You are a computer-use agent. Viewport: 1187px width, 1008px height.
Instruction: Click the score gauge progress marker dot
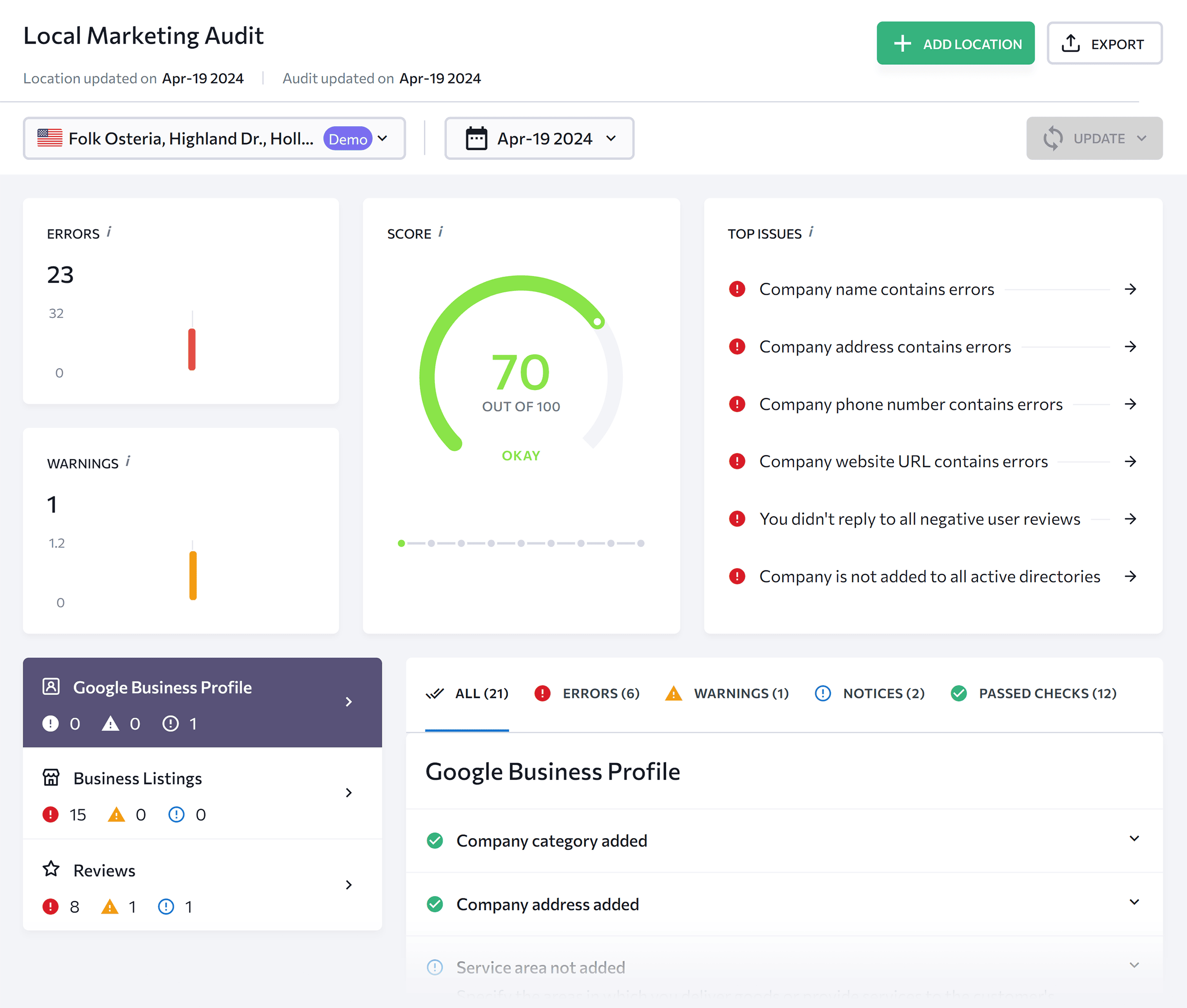click(x=598, y=322)
